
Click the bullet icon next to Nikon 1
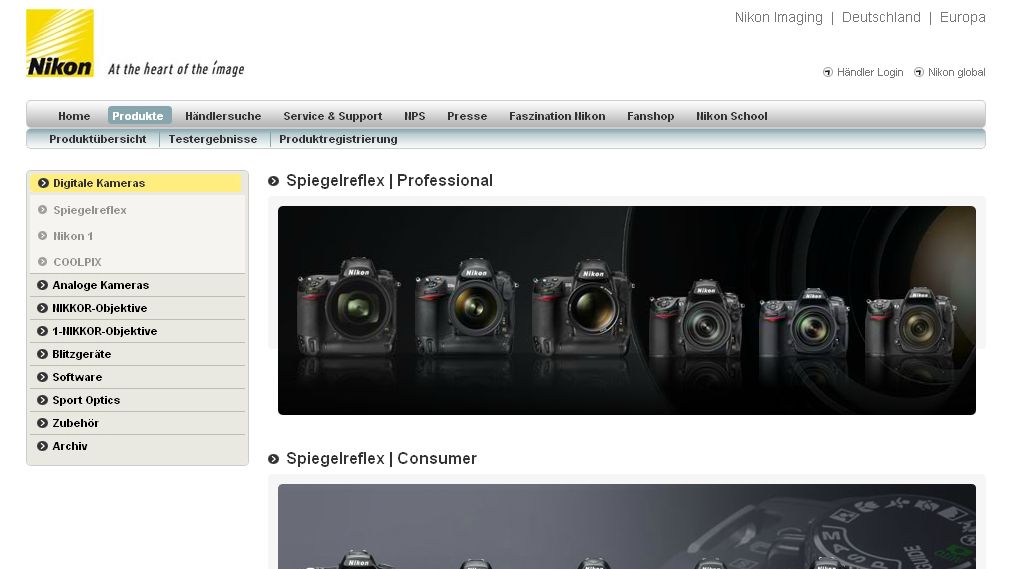[x=43, y=236]
